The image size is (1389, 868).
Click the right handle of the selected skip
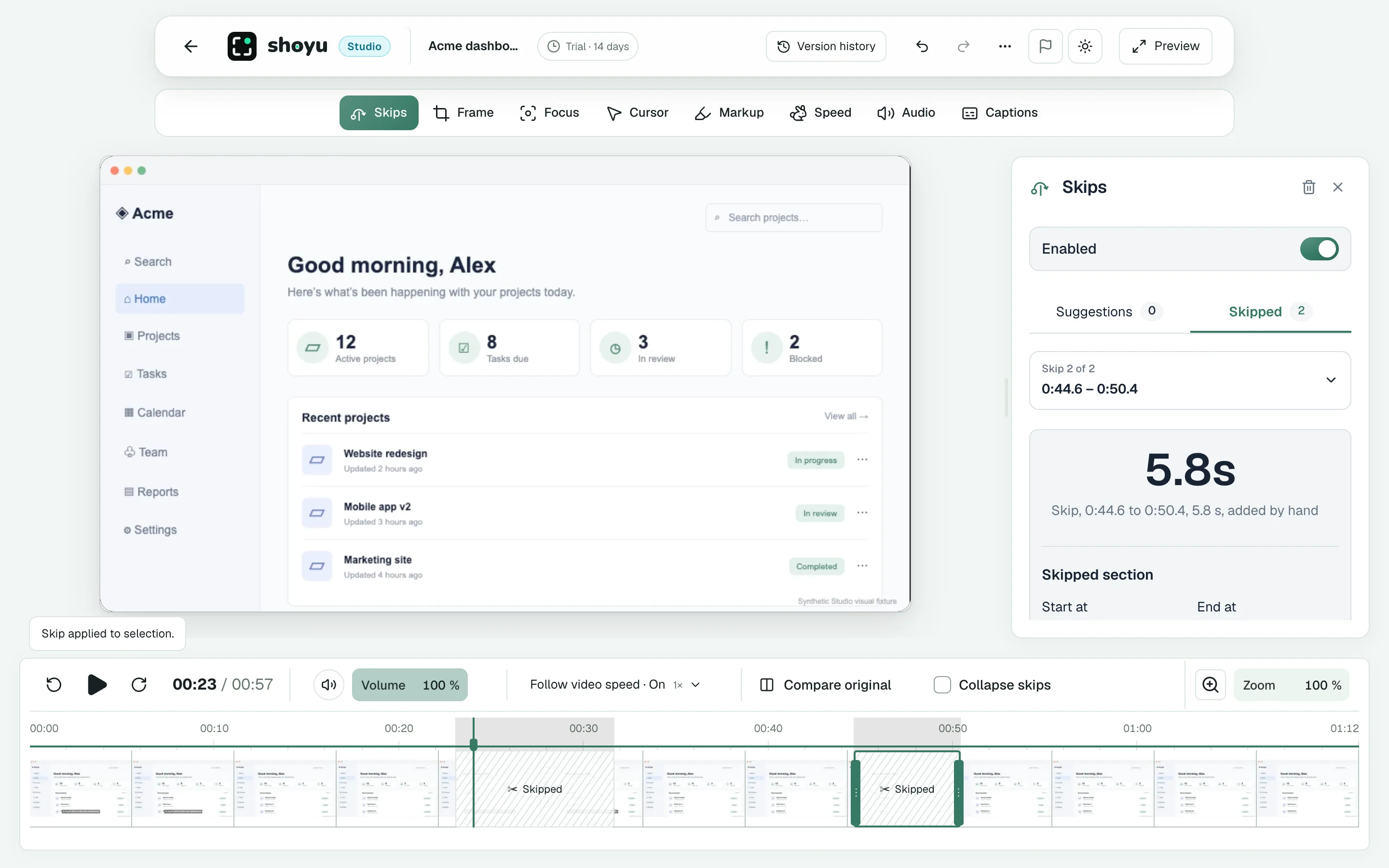click(958, 792)
